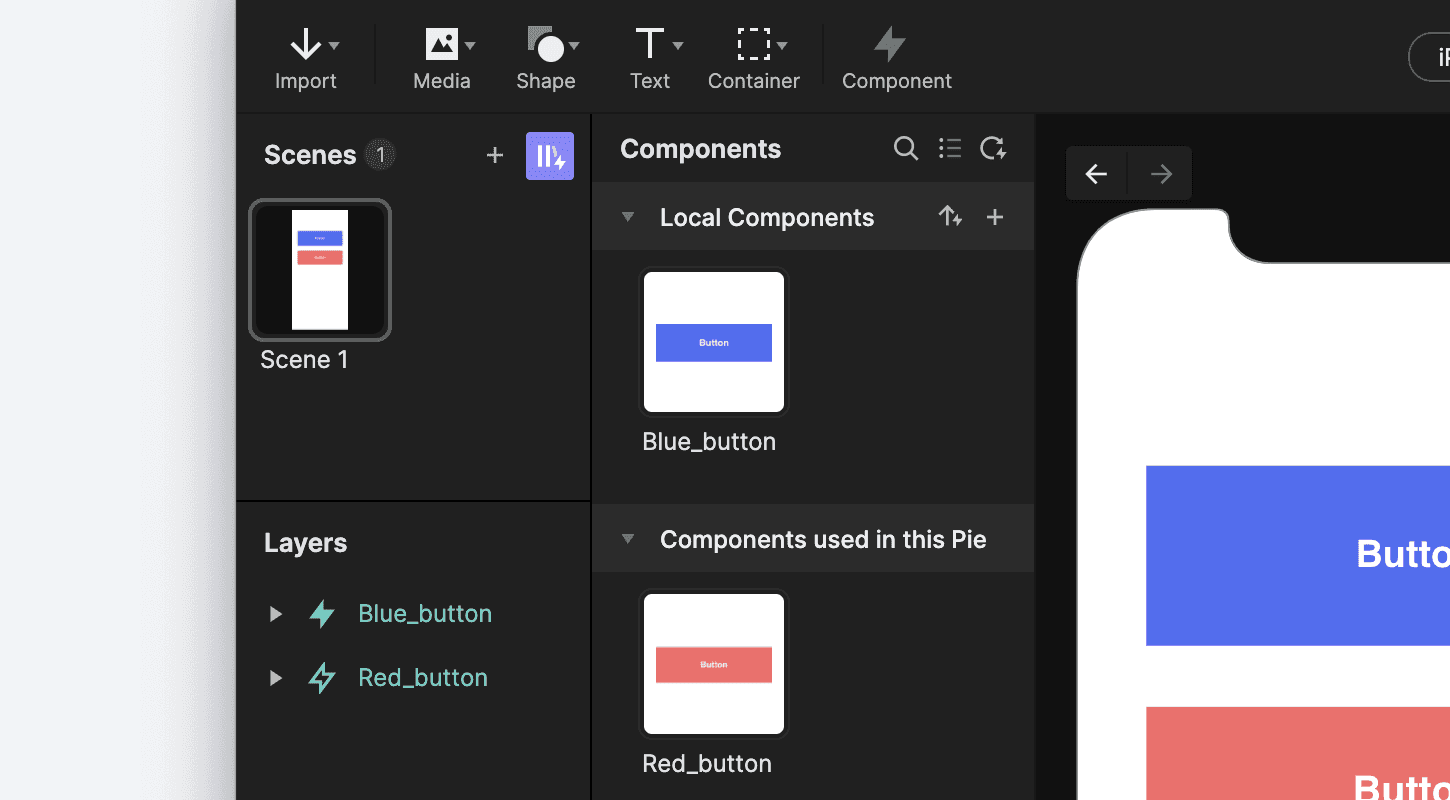Toggle the purple interaction panel button
Screen dimensions: 1450x800
(x=549, y=156)
